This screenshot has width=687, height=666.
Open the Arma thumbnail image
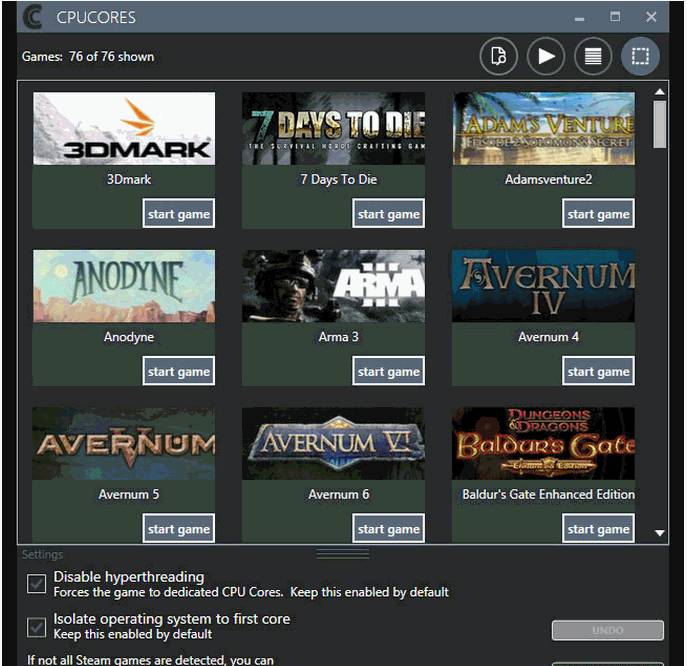point(333,286)
